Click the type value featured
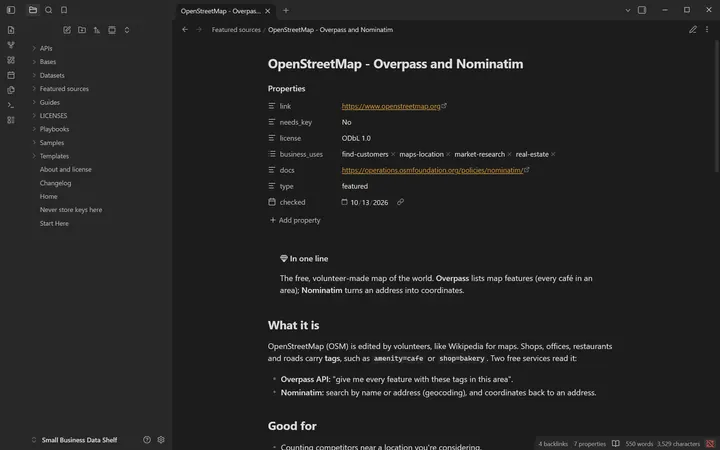The height and width of the screenshot is (450, 720). pos(355,186)
